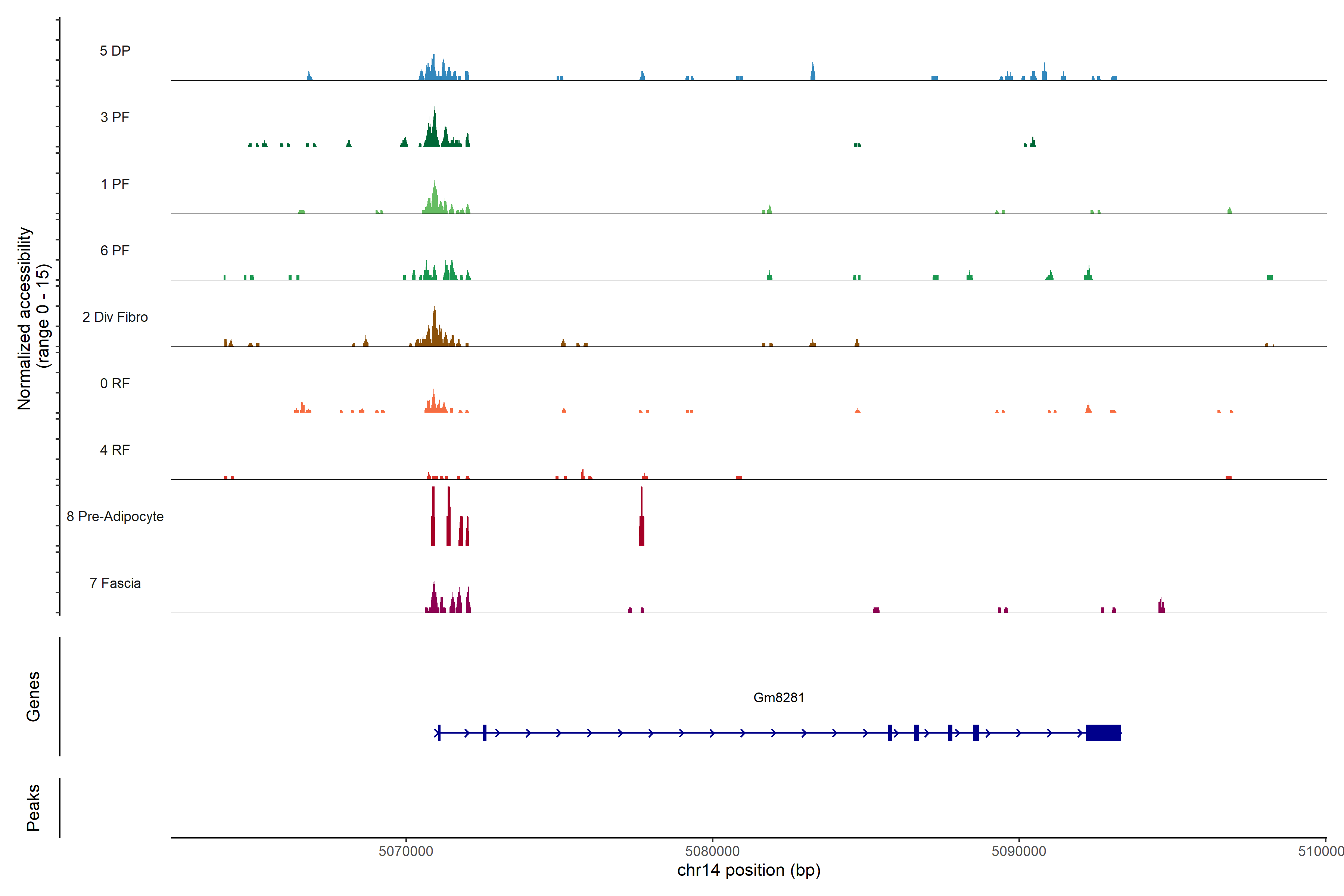Click the 1 PF track label
The image size is (1344, 896).
tap(115, 184)
